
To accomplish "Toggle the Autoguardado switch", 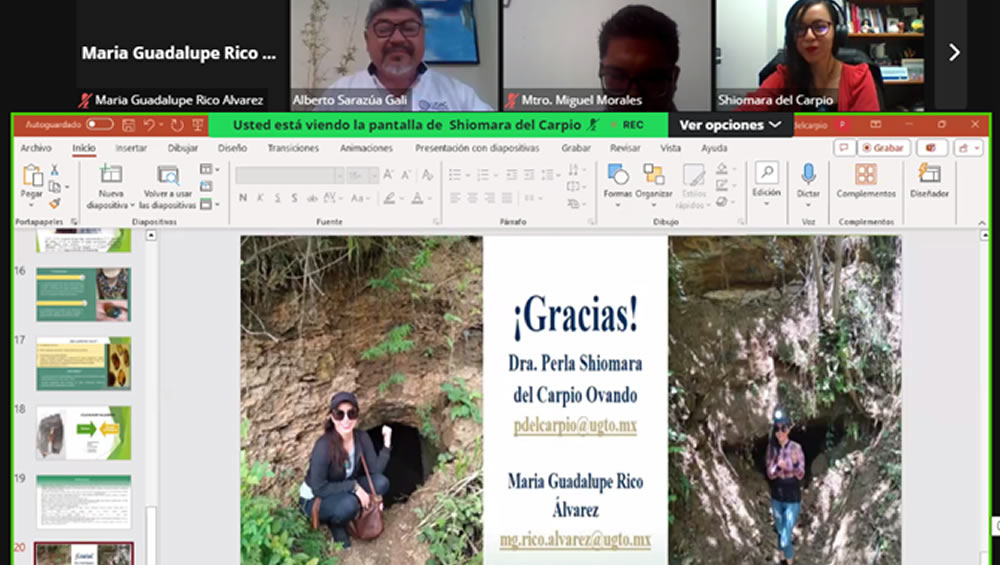I will 99,124.
